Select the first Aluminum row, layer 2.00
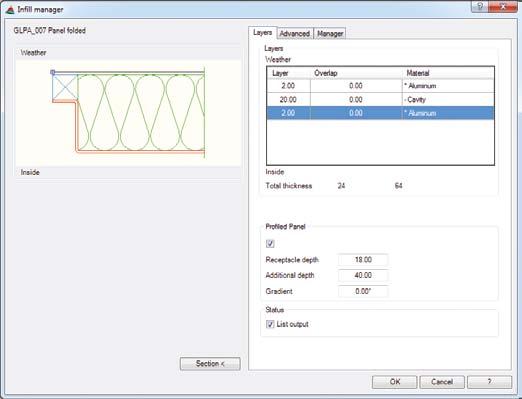 pyautogui.click(x=380, y=86)
